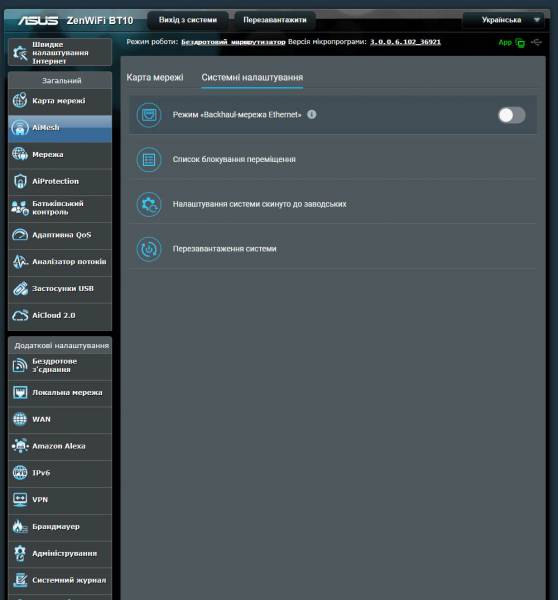
Task: Click the Вихід з системи logout button
Action: click(x=188, y=20)
